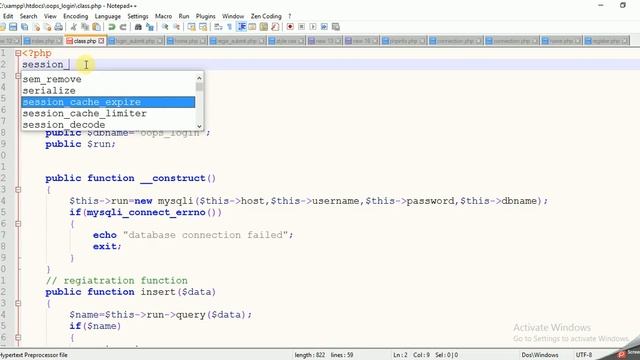Open the user defined language icon
Image resolution: width=640 pixels, height=360 pixels.
252,27
